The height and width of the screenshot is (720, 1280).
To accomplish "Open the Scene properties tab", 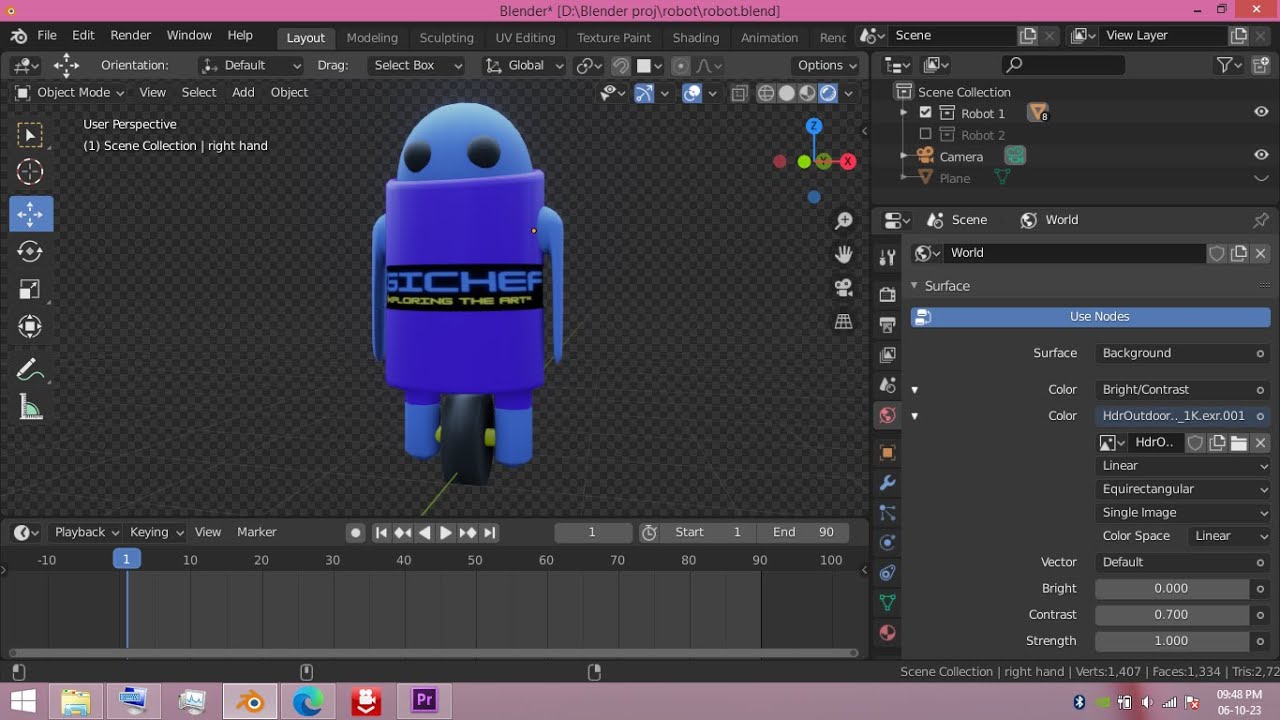I will tap(887, 385).
